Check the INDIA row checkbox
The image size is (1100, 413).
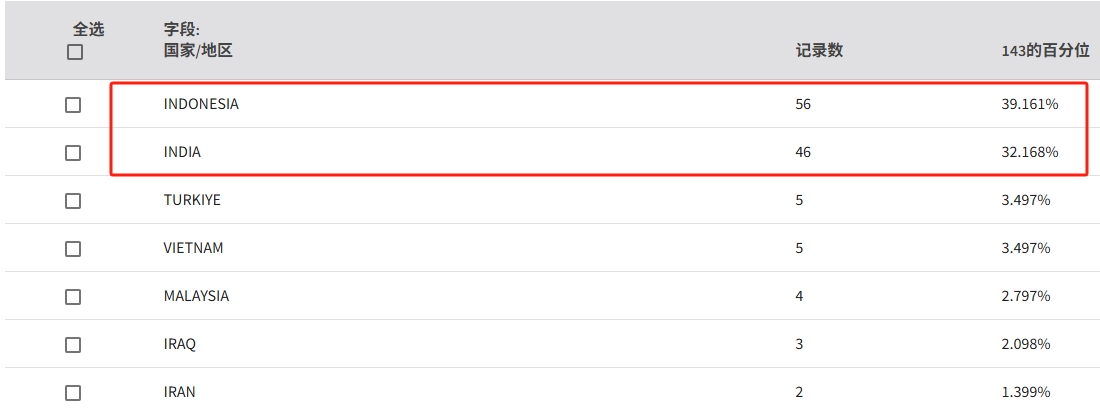73,153
